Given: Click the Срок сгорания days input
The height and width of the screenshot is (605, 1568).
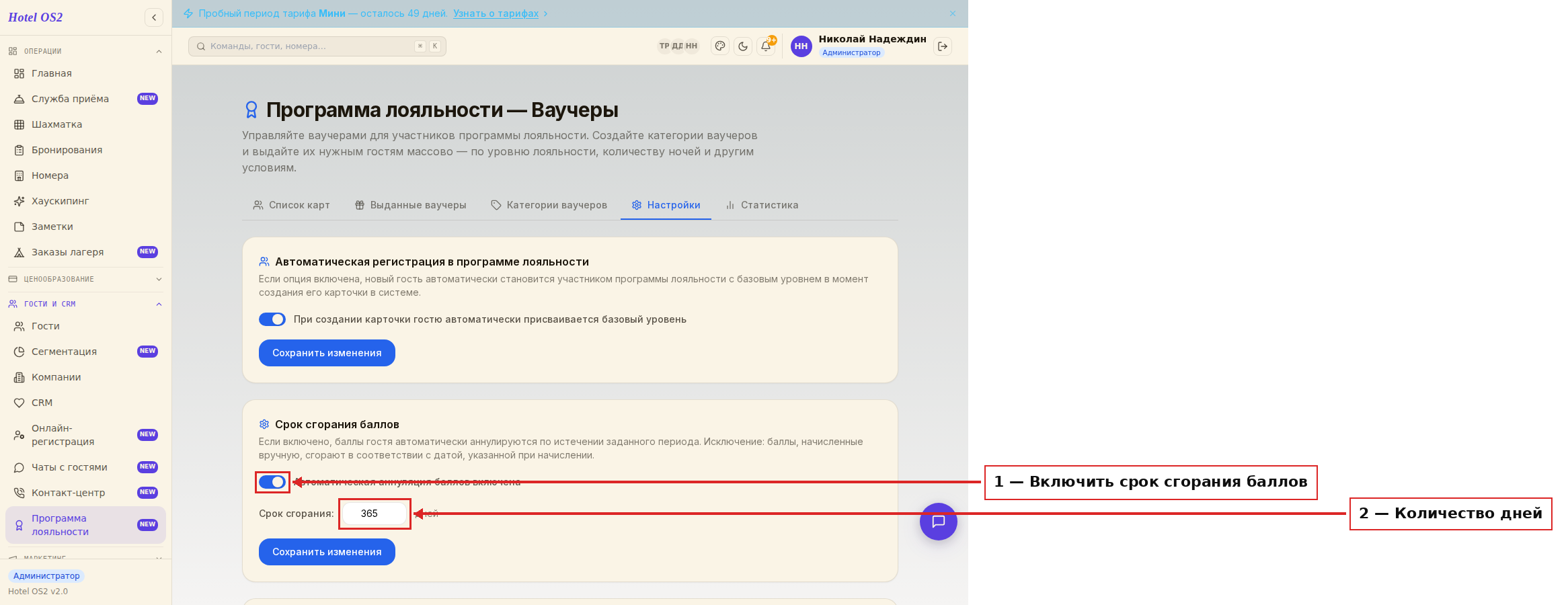Looking at the screenshot, I should (x=375, y=514).
